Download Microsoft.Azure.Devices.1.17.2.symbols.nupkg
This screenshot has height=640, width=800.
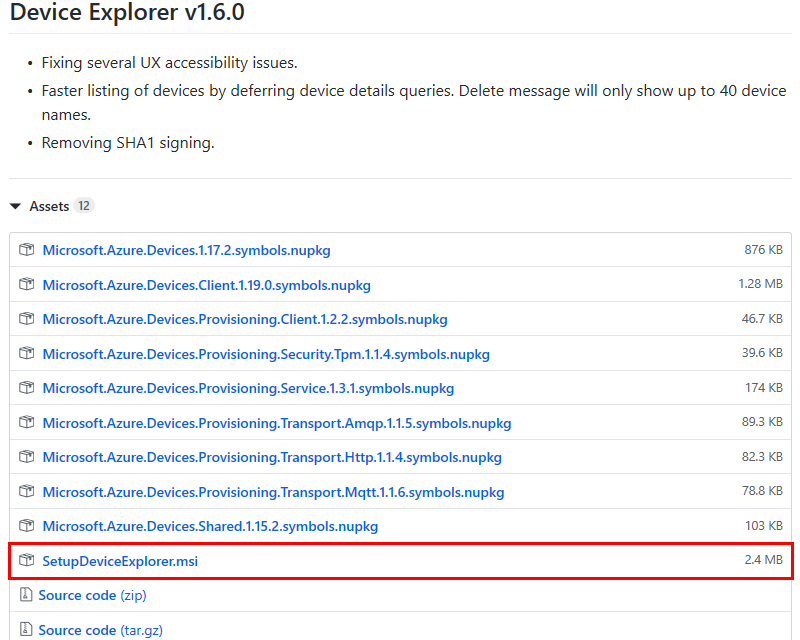pyautogui.click(x=186, y=250)
